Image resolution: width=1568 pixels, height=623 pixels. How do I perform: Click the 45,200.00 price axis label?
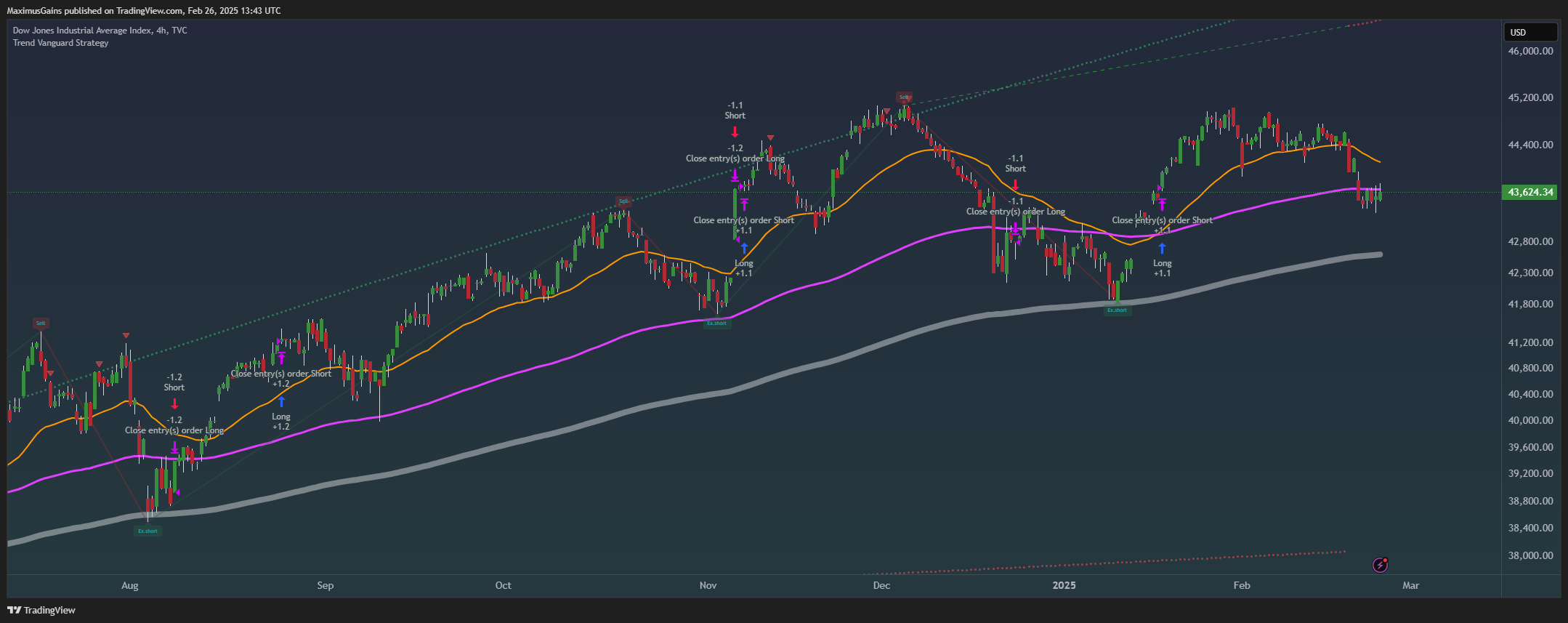click(1531, 97)
